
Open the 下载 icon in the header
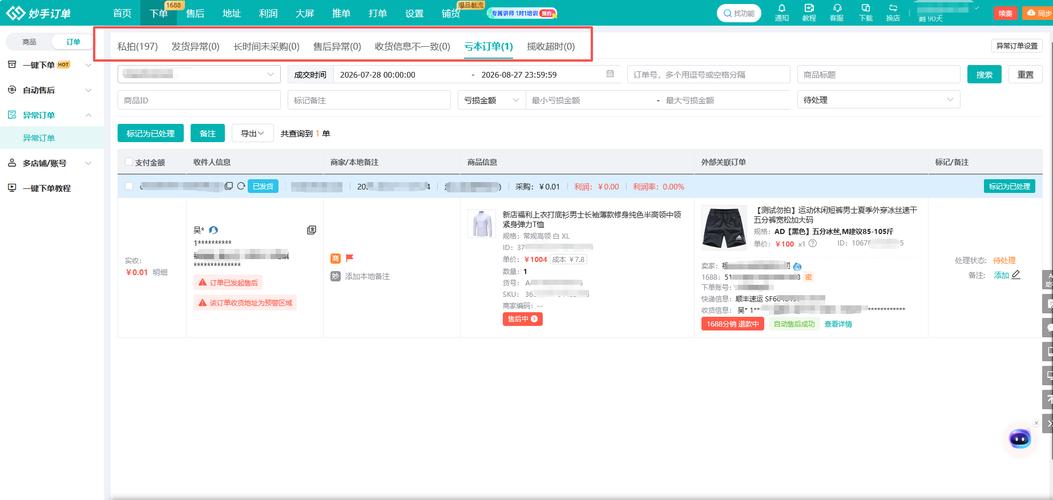866,9
